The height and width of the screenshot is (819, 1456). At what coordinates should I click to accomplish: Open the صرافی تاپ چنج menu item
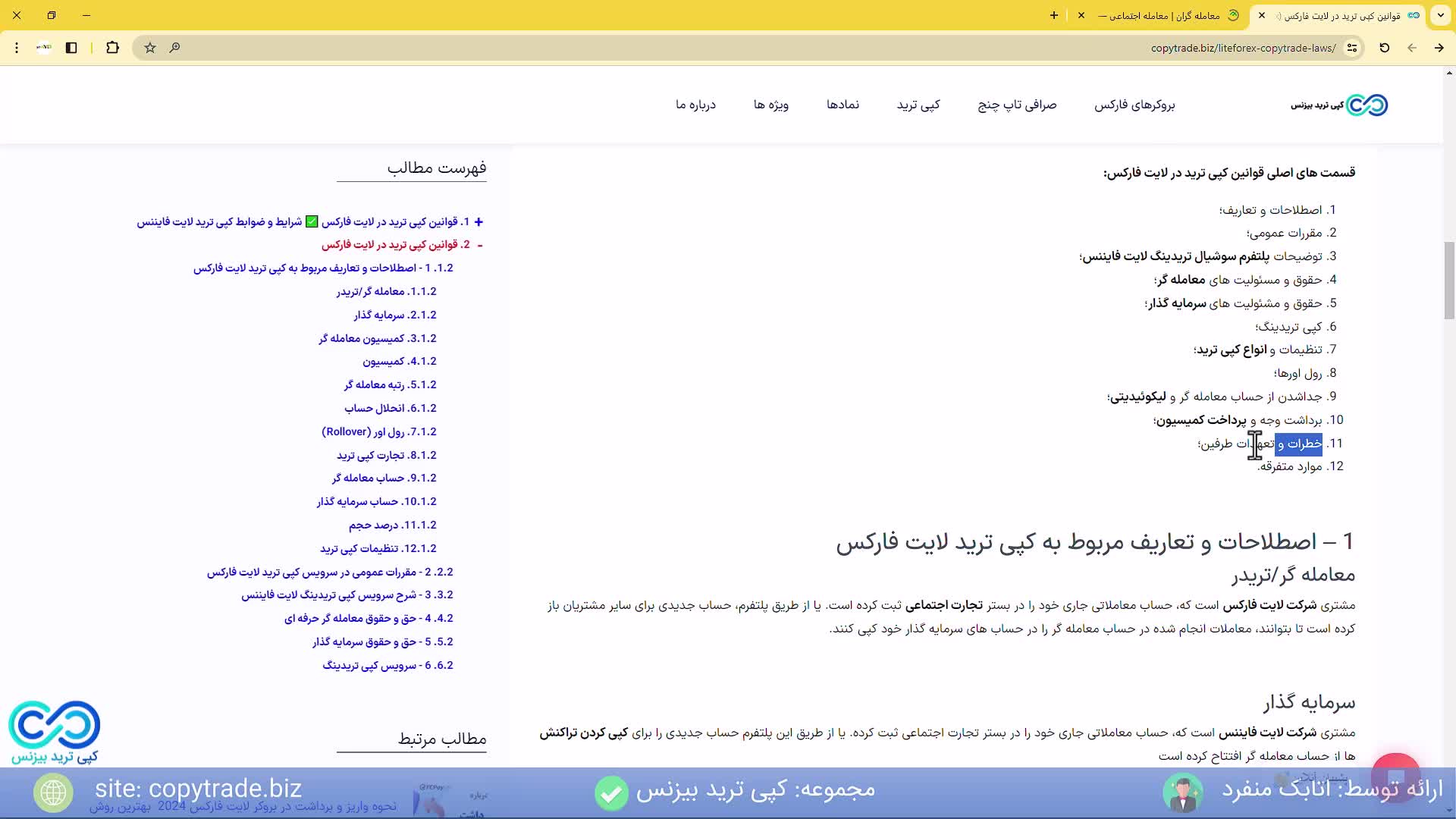pos(1016,105)
